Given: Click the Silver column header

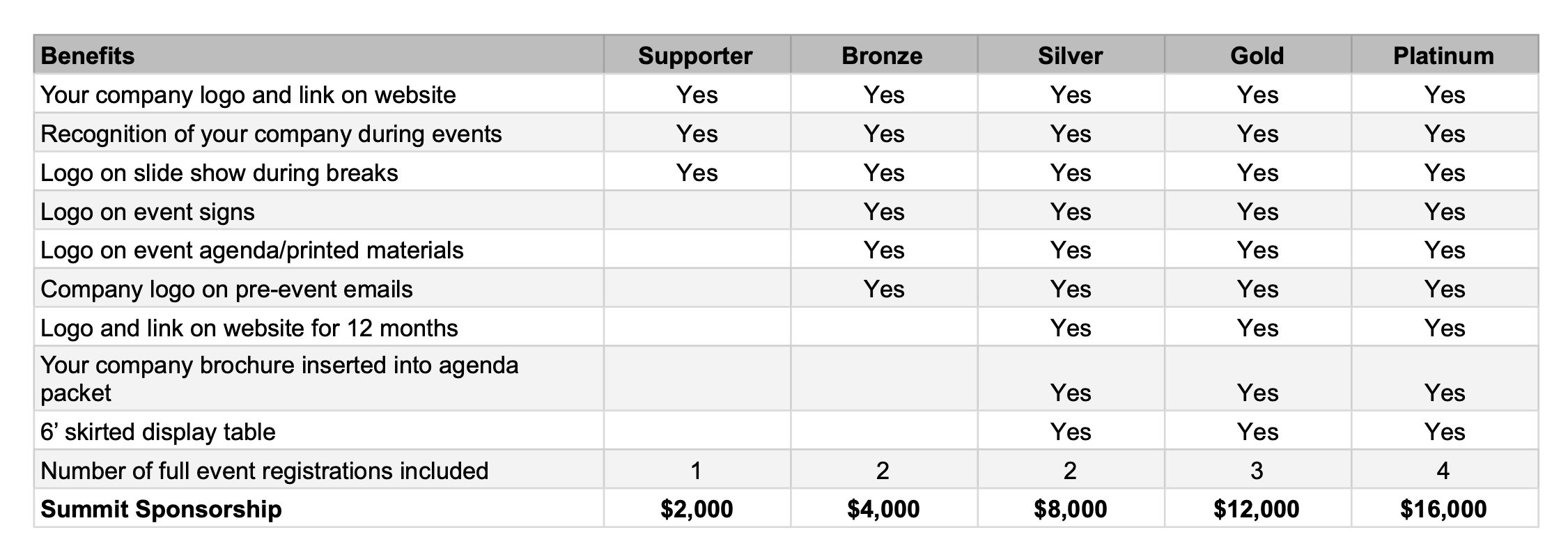Looking at the screenshot, I should click(x=1070, y=56).
